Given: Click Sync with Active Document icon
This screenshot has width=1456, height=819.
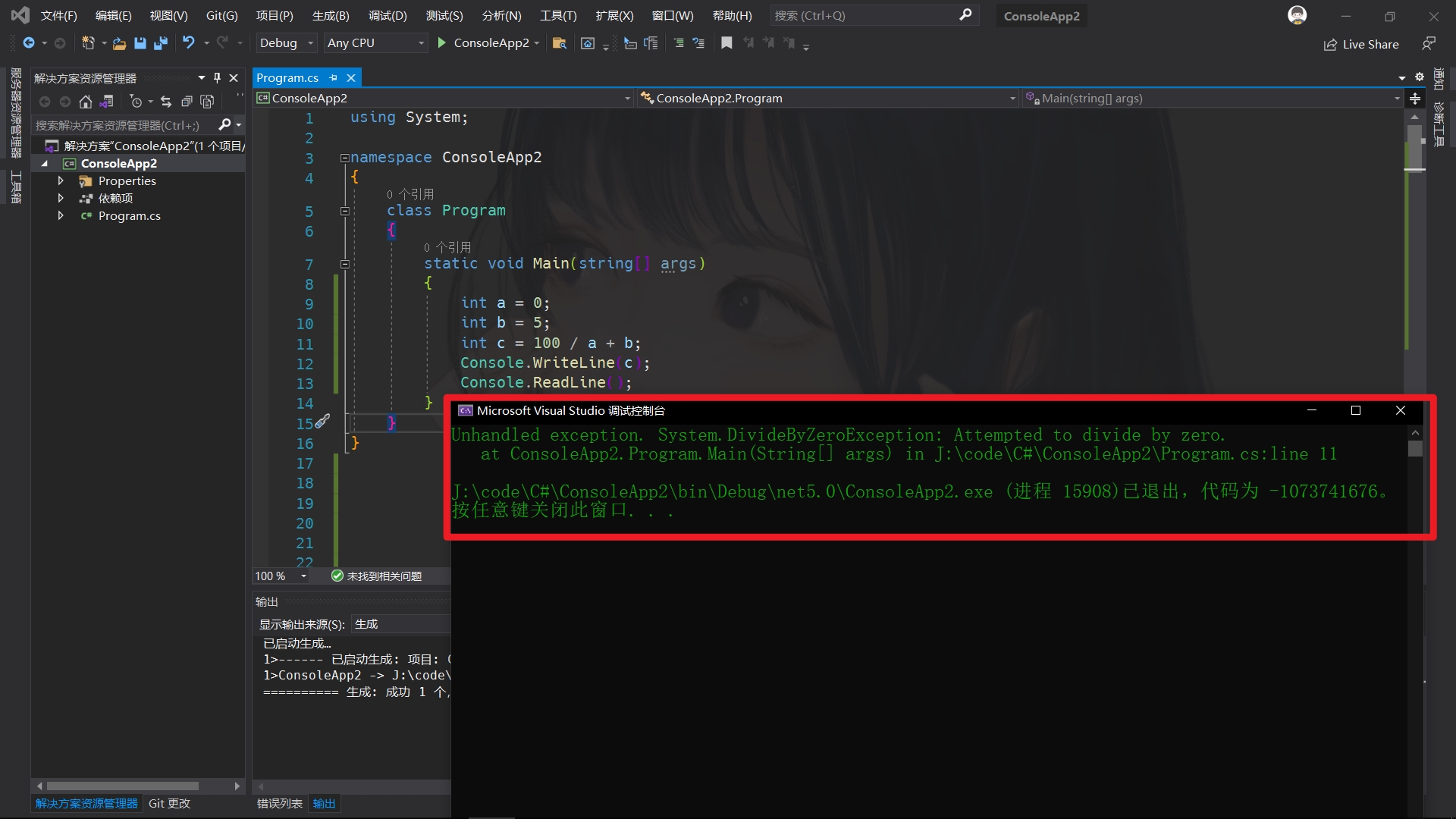Looking at the screenshot, I should click(x=166, y=102).
